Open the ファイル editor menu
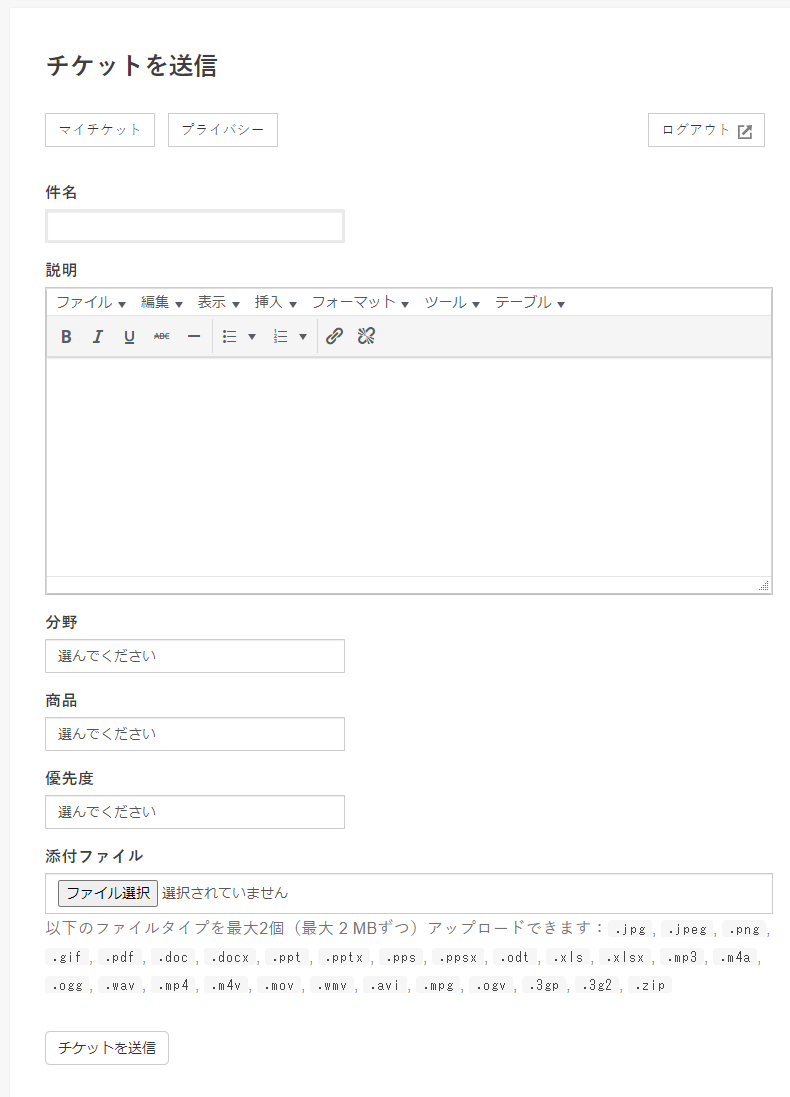 tap(91, 302)
